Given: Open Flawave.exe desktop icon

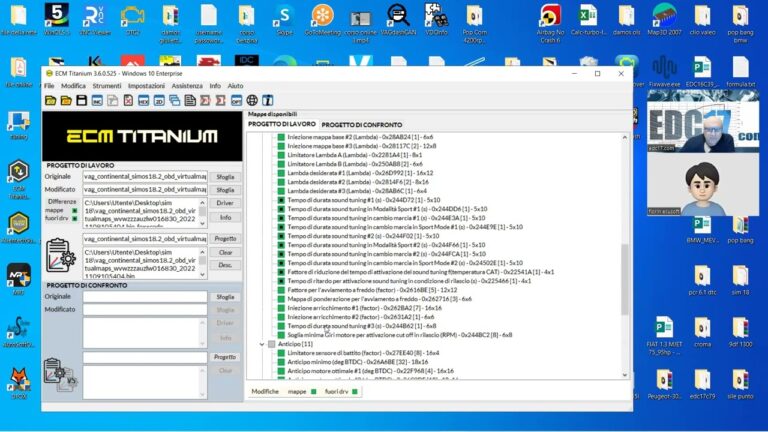Looking at the screenshot, I should 664,72.
